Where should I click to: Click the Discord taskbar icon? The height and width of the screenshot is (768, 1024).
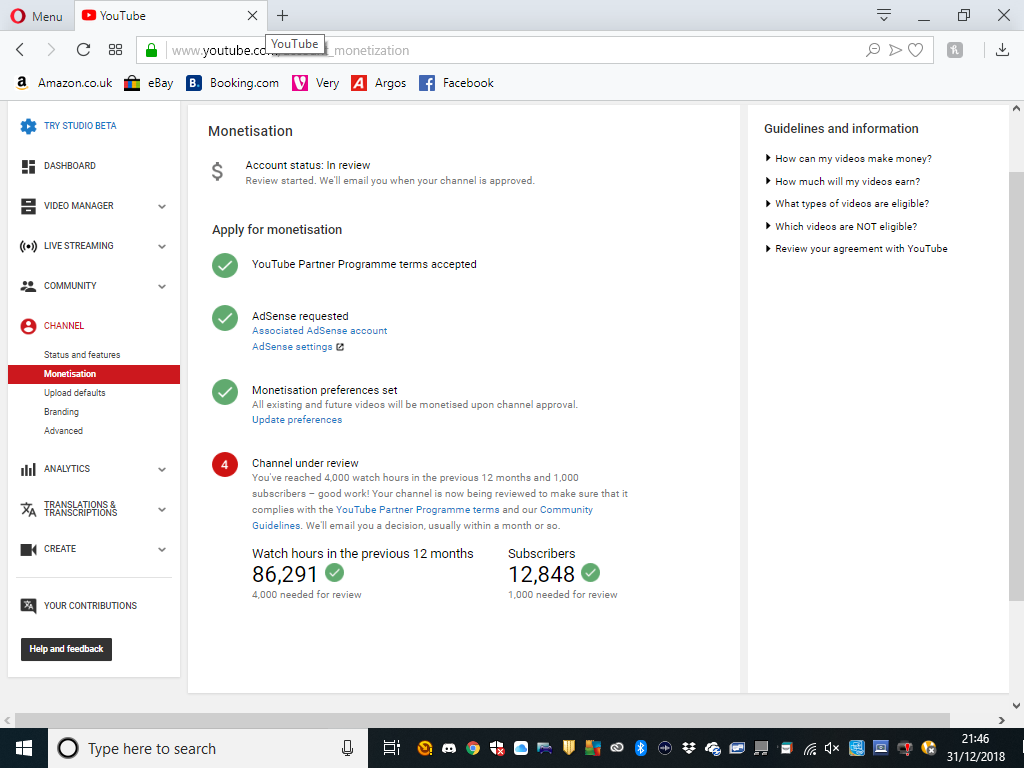(449, 748)
